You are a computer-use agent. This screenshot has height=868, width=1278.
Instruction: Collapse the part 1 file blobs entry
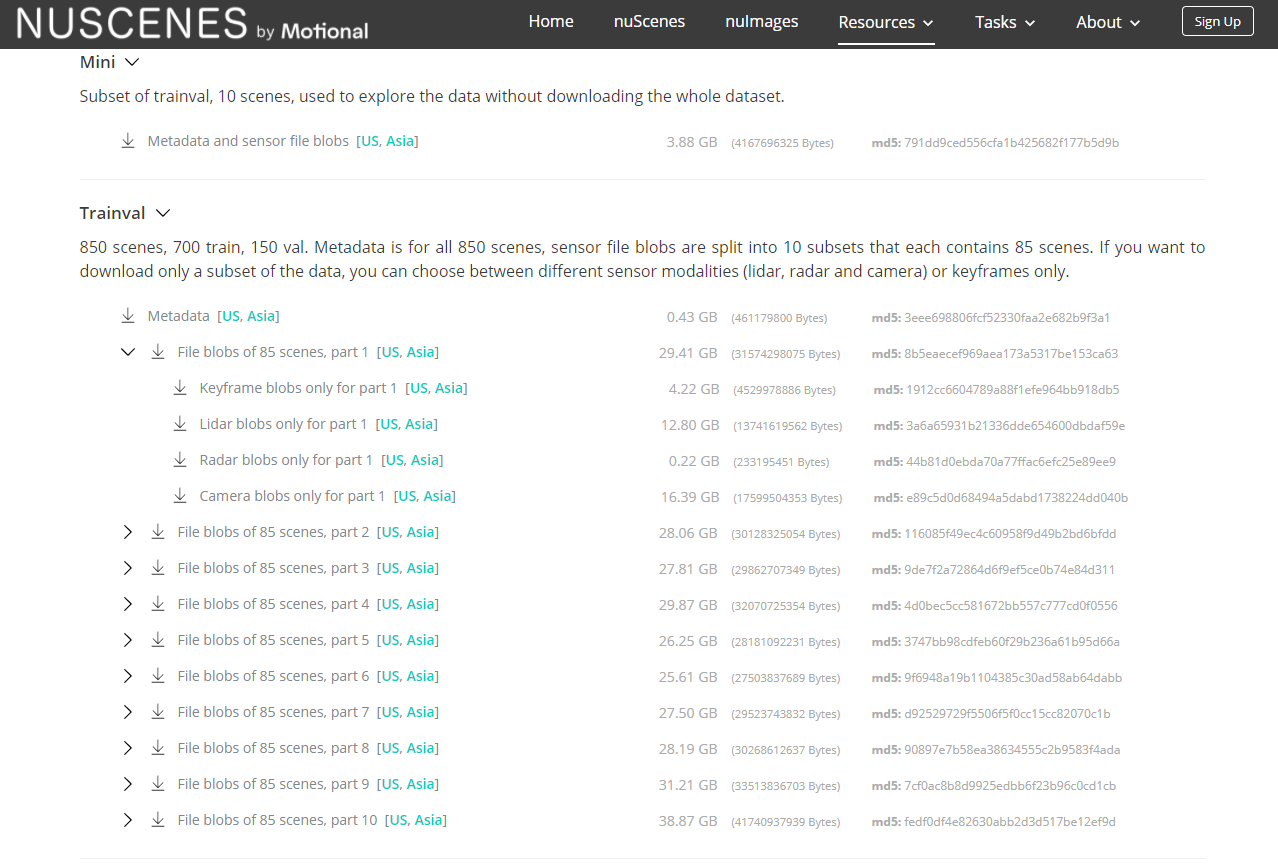tap(127, 352)
